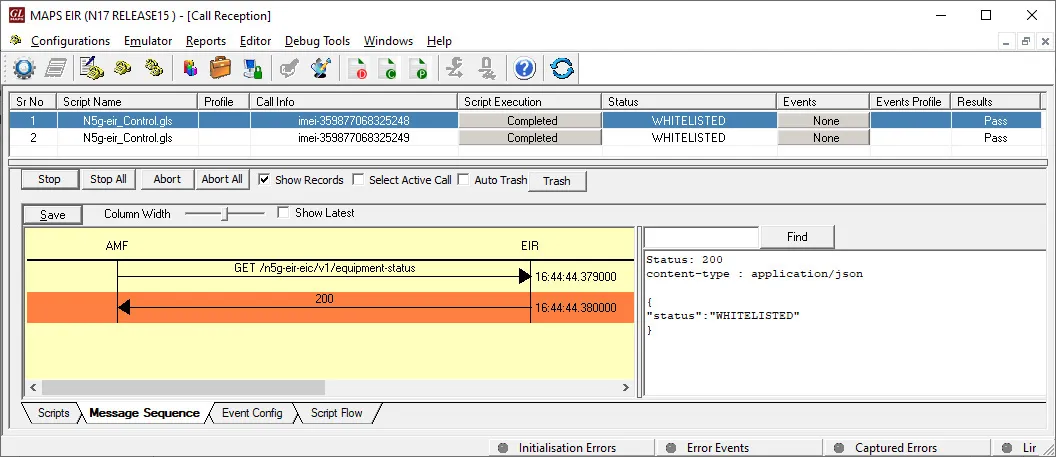Click the Find button
1056x457 pixels.
pyautogui.click(x=797, y=237)
